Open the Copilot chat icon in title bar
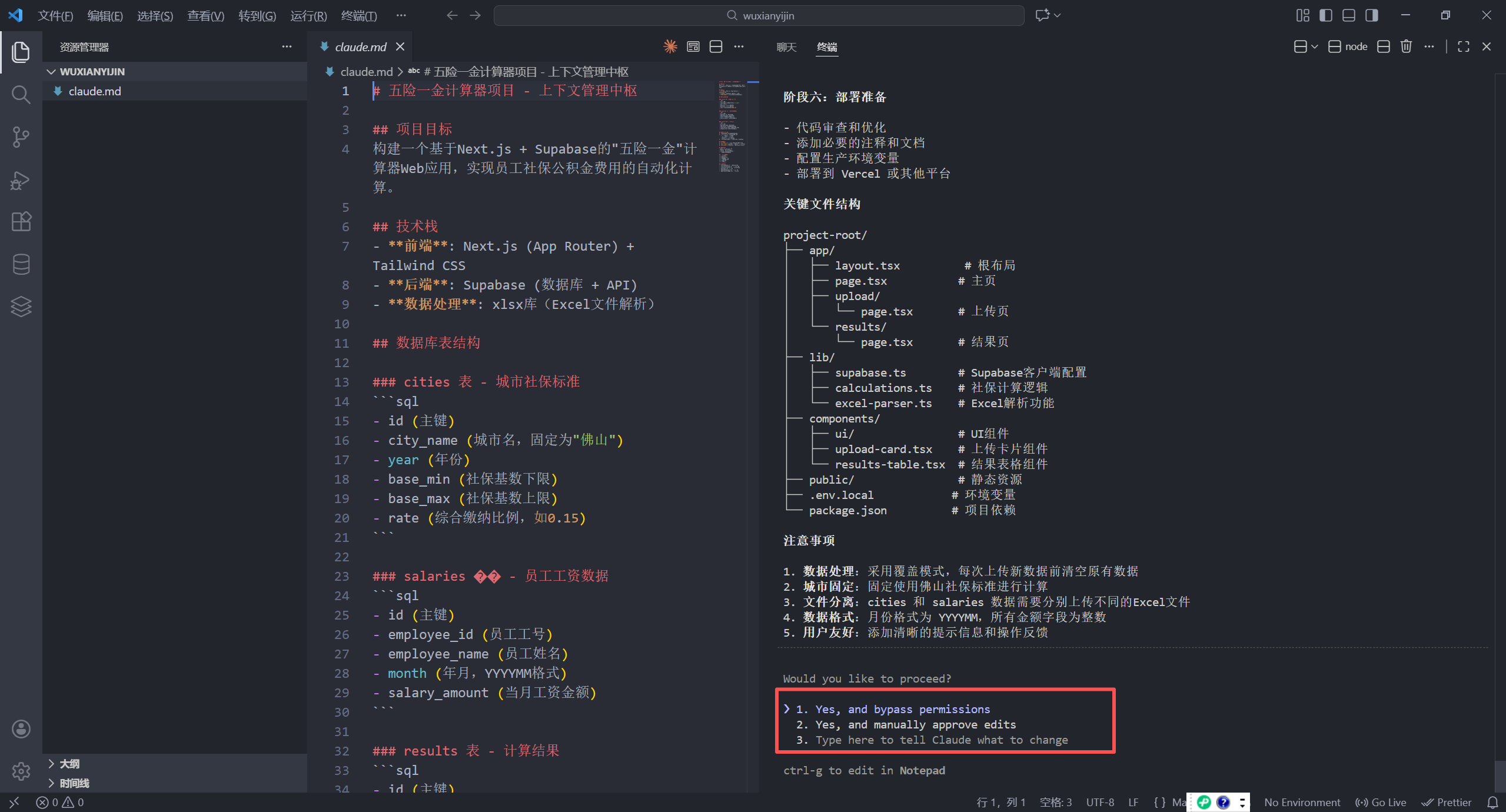Viewport: 1506px width, 812px height. (1042, 15)
